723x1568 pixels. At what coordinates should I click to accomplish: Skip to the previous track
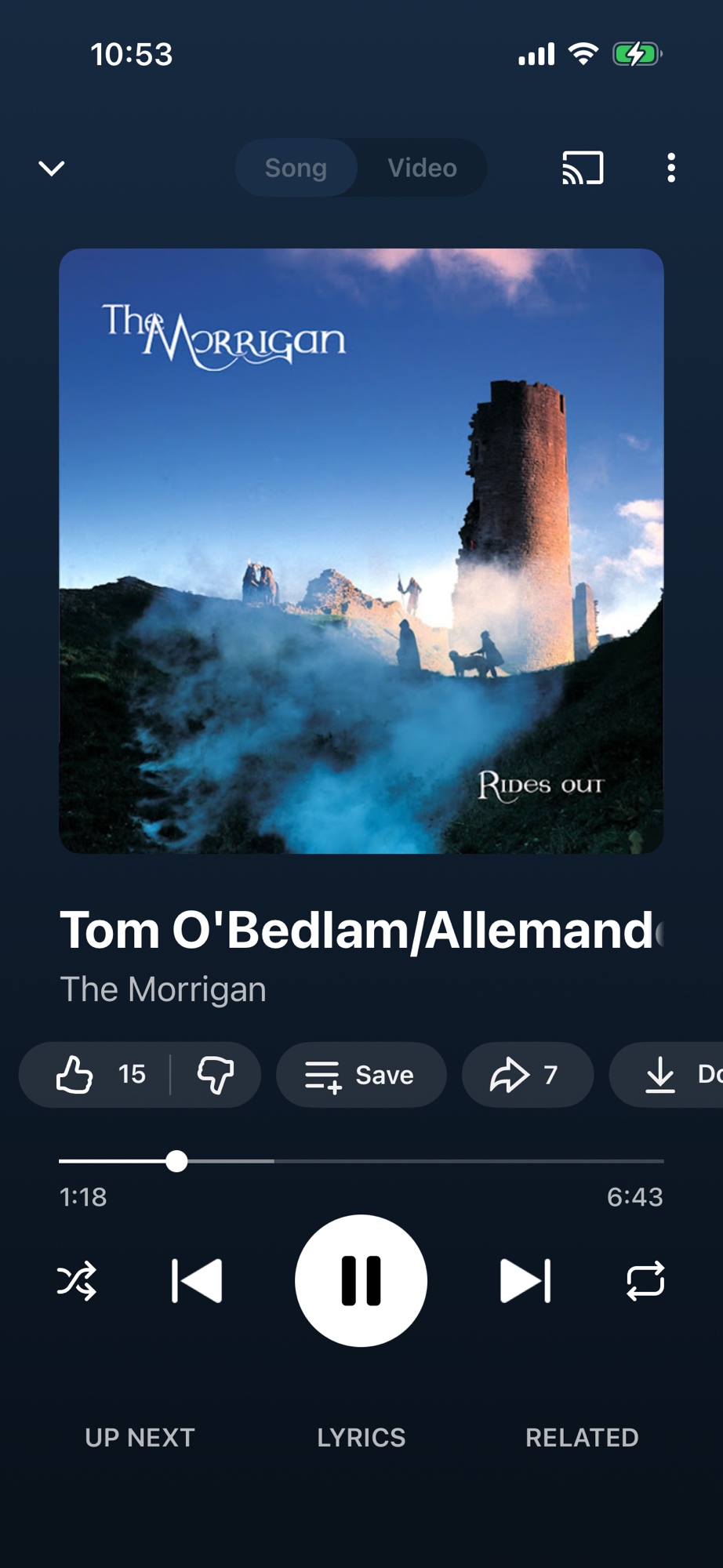197,1281
